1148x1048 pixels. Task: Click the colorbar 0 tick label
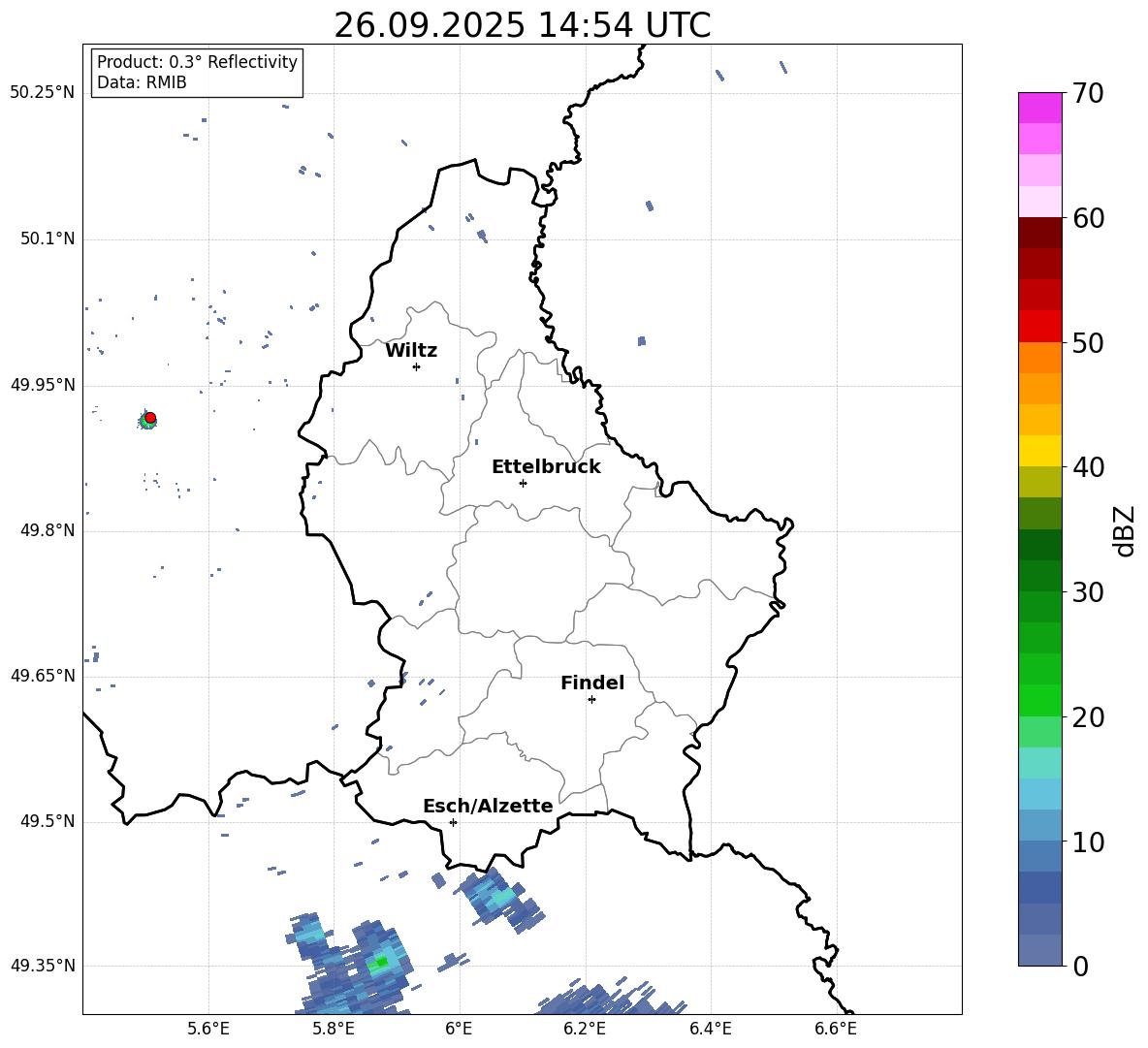coord(1081,966)
